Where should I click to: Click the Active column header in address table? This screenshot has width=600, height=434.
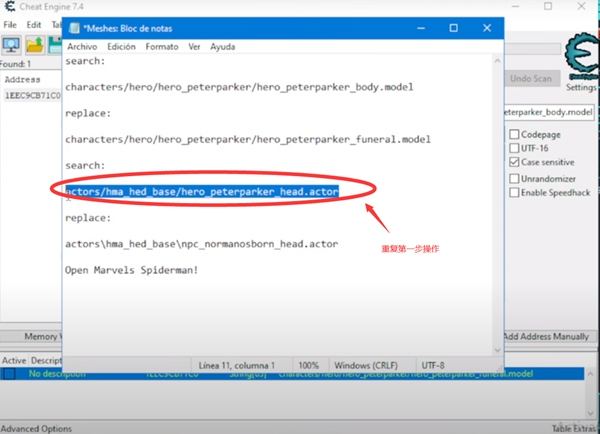coord(14,361)
